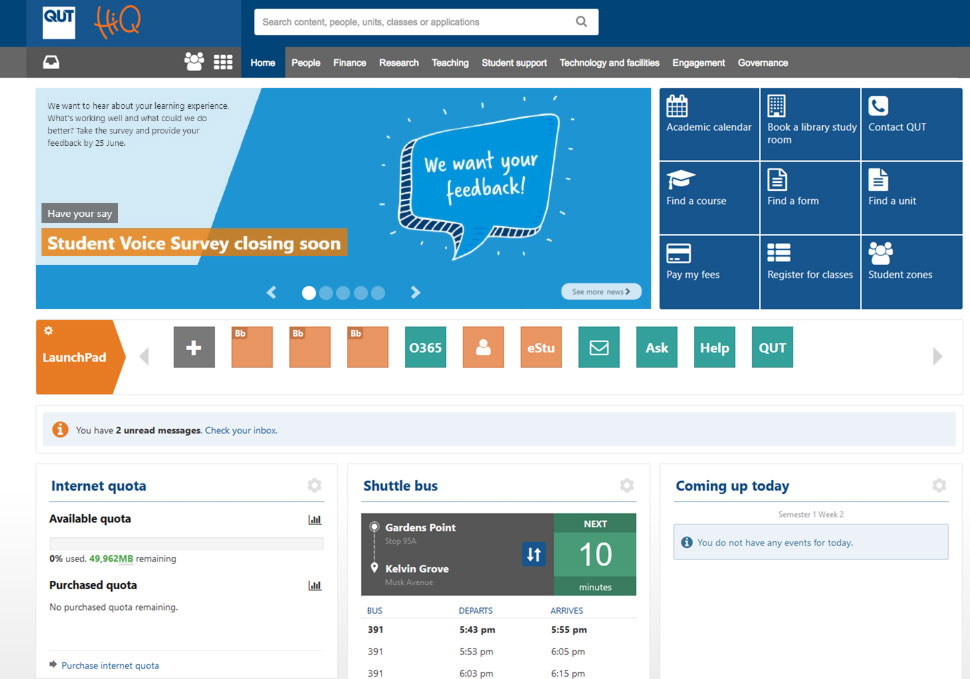Launch O365 from the LaunchPad

pyautogui.click(x=425, y=347)
